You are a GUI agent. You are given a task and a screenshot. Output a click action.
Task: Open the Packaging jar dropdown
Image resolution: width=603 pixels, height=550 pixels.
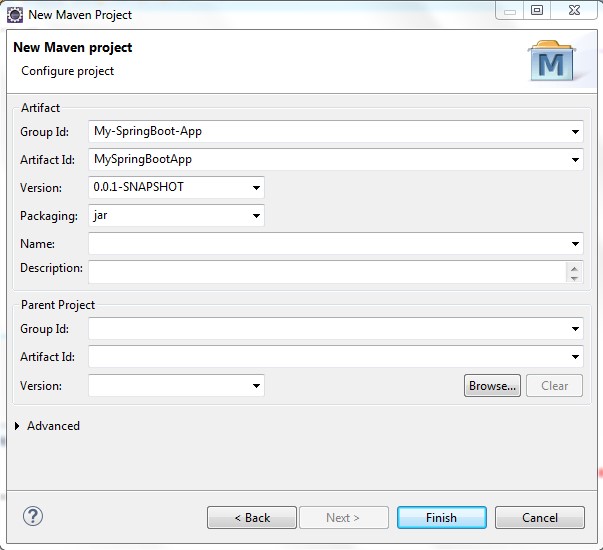pos(256,216)
